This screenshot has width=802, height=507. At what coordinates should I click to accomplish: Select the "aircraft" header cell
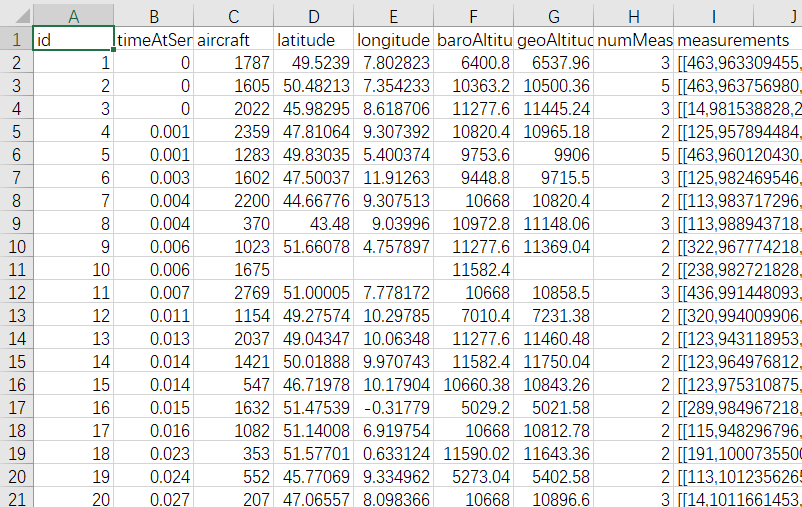coord(234,39)
